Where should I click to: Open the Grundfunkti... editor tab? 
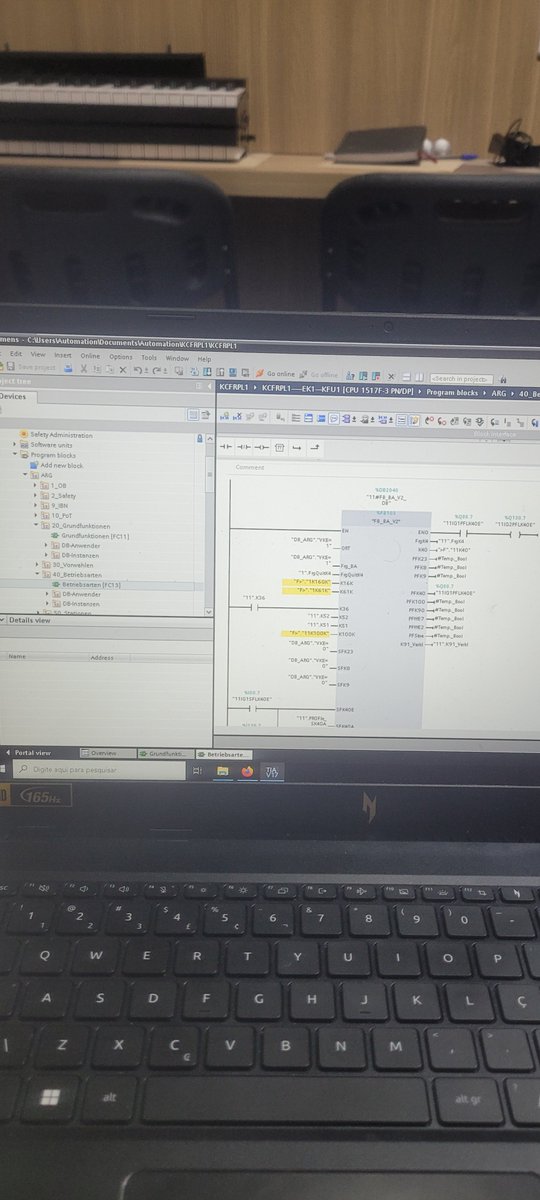[166, 753]
